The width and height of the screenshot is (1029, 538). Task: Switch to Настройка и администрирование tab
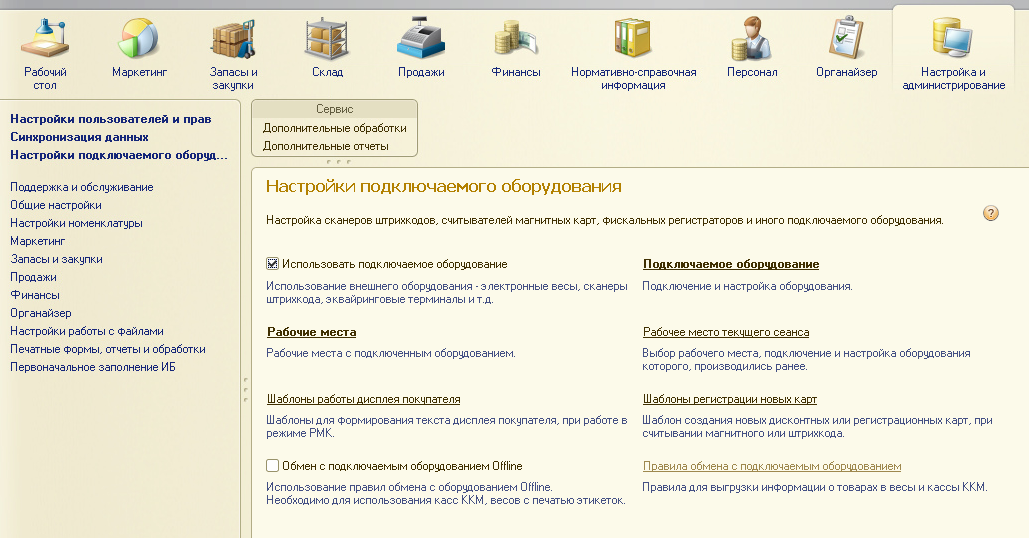pos(953,50)
